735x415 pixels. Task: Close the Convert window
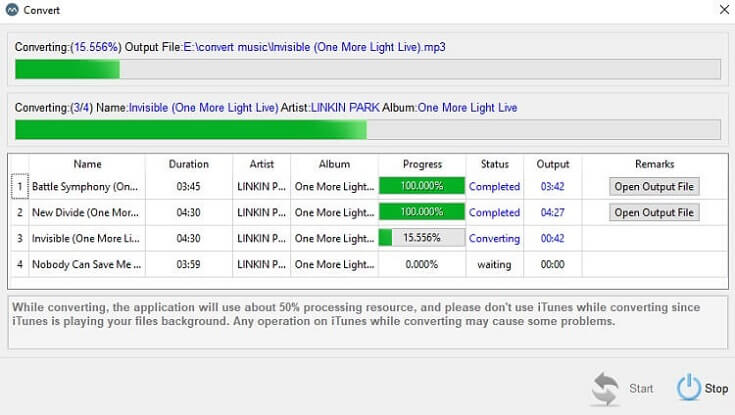point(724,10)
